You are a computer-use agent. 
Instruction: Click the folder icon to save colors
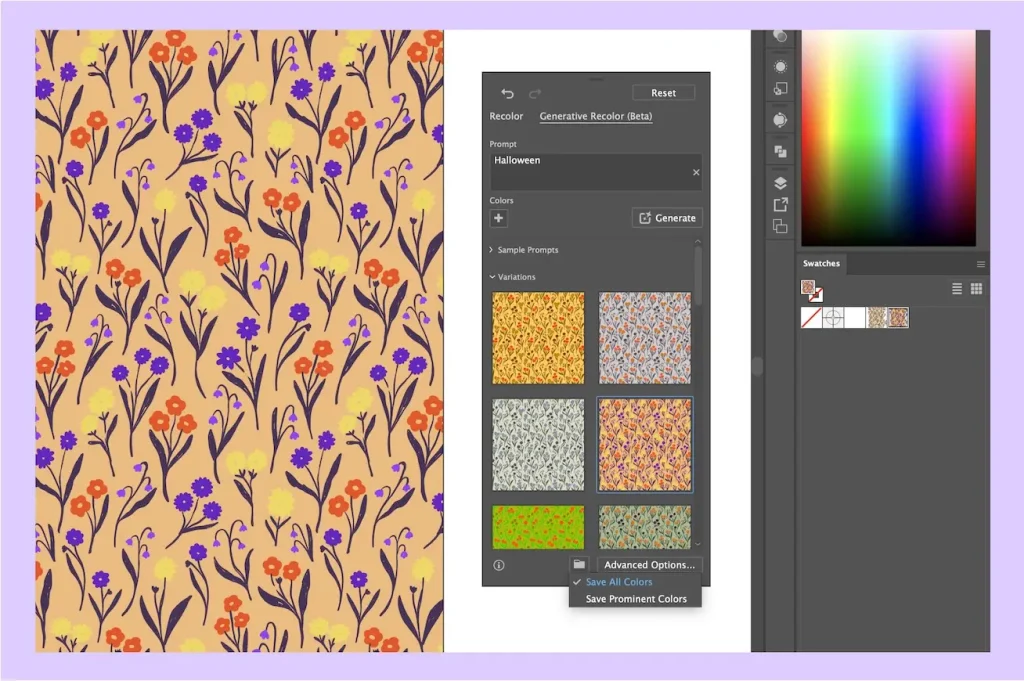[x=579, y=565]
